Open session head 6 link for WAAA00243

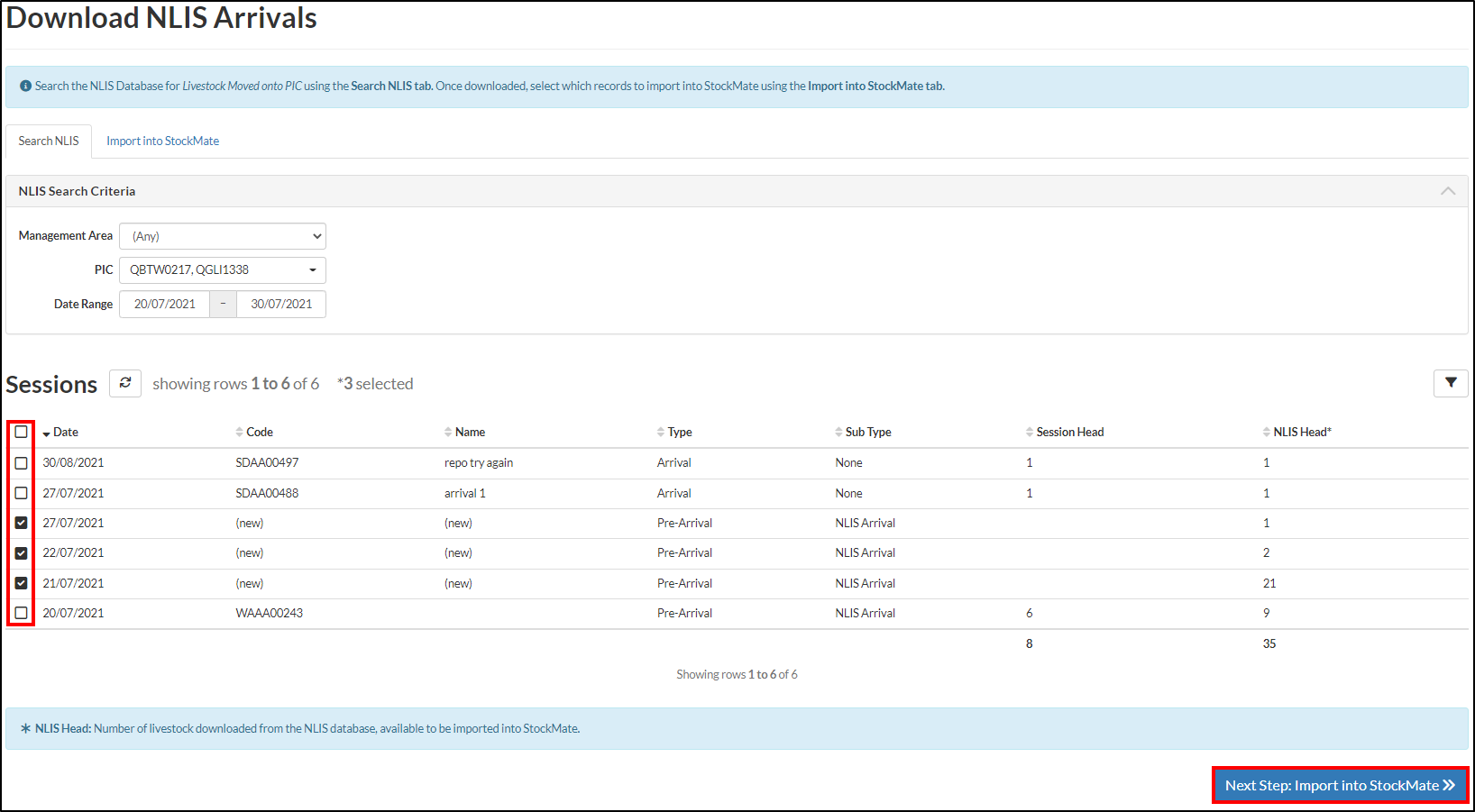coord(1030,613)
